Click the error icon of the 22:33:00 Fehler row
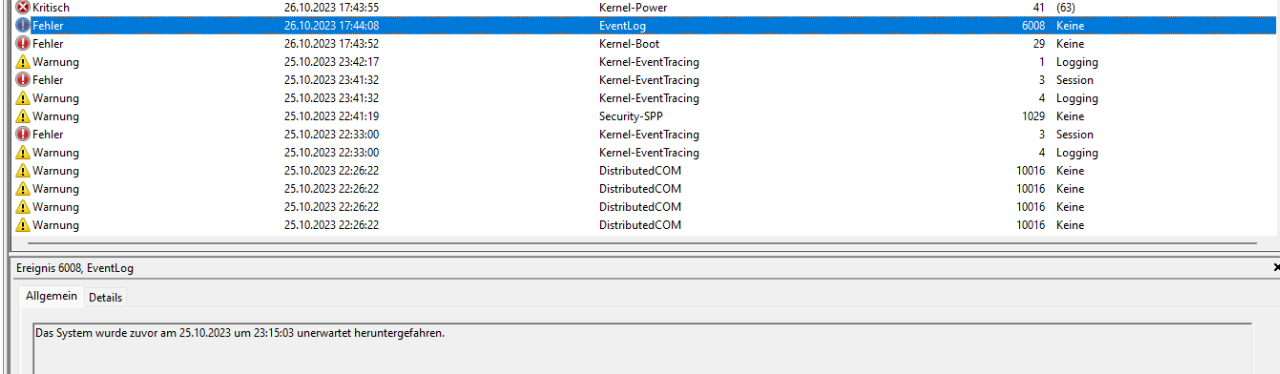Image resolution: width=1280 pixels, height=374 pixels. 23,134
